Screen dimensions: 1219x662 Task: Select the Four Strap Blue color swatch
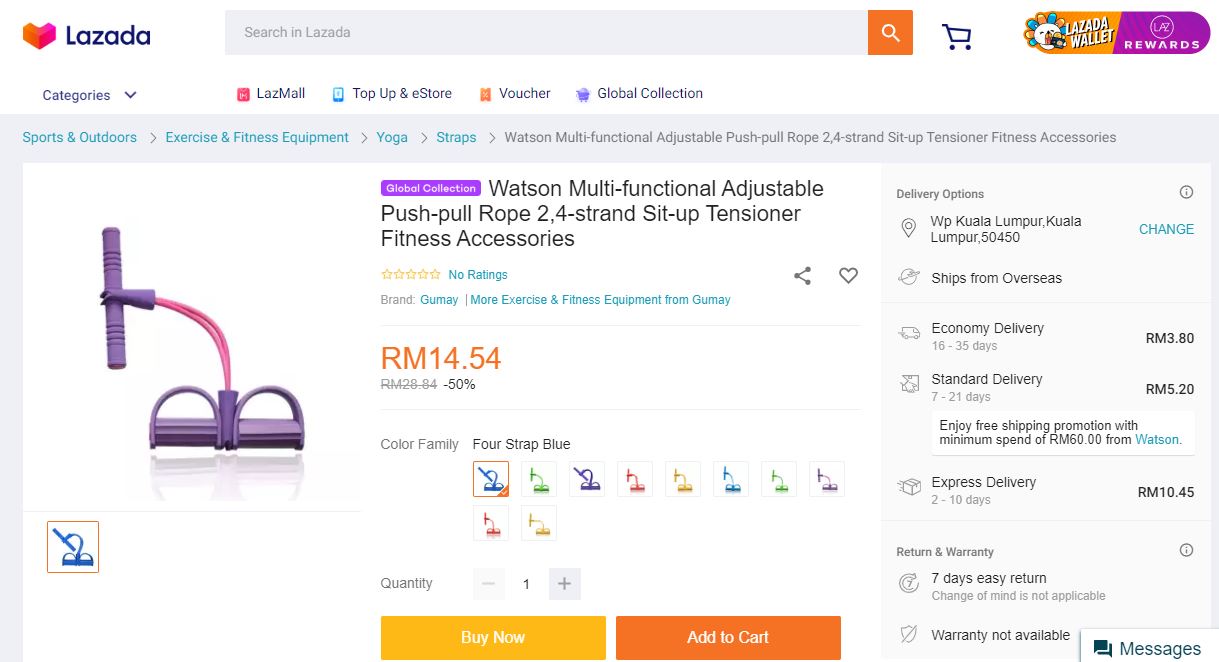tap(491, 479)
